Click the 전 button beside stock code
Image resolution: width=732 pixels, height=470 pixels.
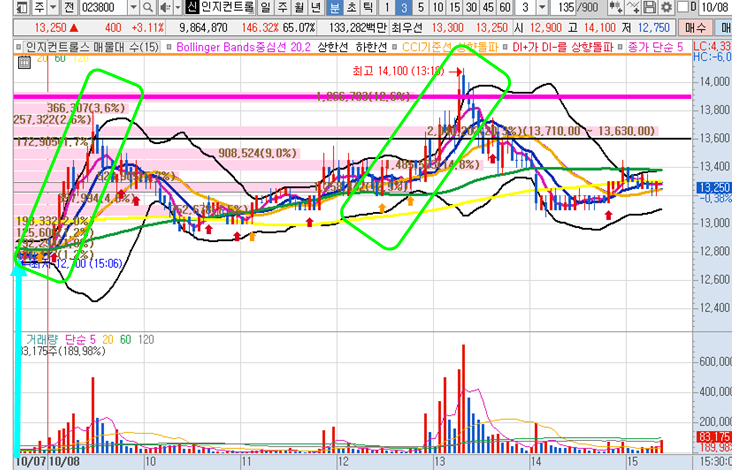(x=69, y=7)
